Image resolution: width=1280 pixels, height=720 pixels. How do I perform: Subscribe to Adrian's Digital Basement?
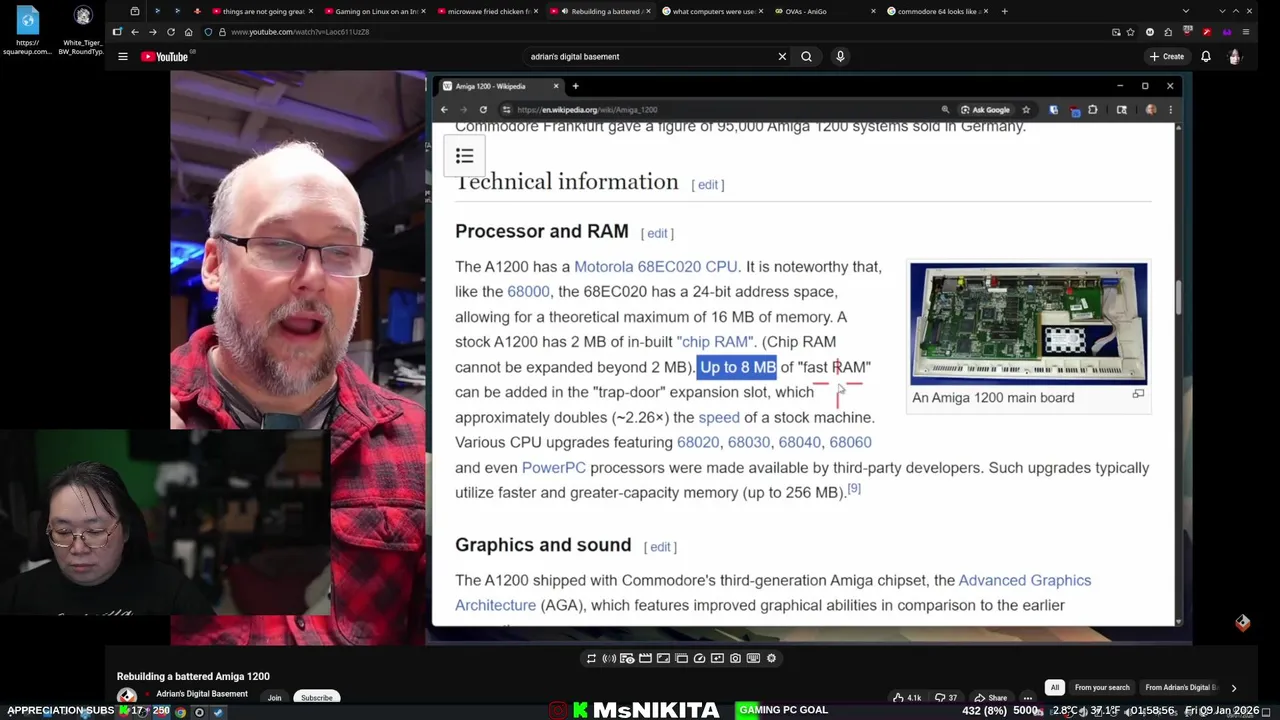(316, 697)
